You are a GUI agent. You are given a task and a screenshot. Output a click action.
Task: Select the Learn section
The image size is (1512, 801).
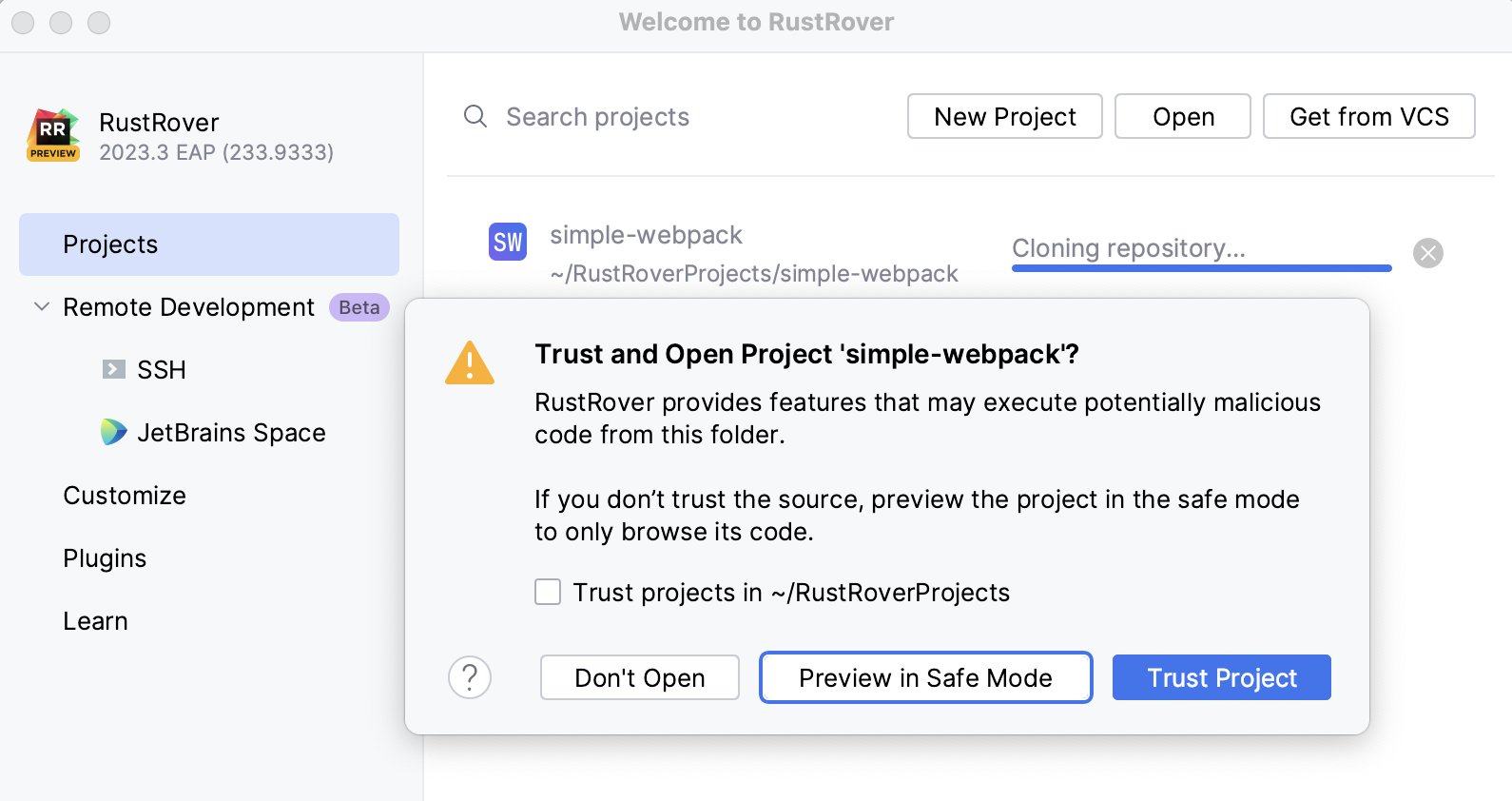click(x=95, y=620)
